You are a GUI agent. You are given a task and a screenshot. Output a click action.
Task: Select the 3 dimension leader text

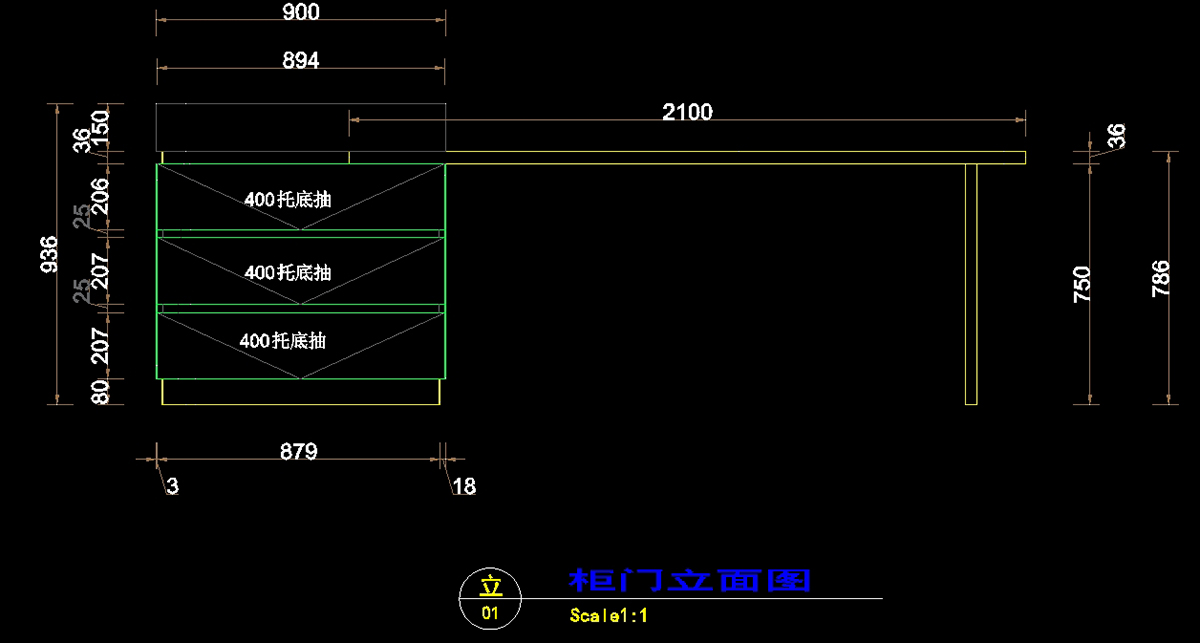172,487
